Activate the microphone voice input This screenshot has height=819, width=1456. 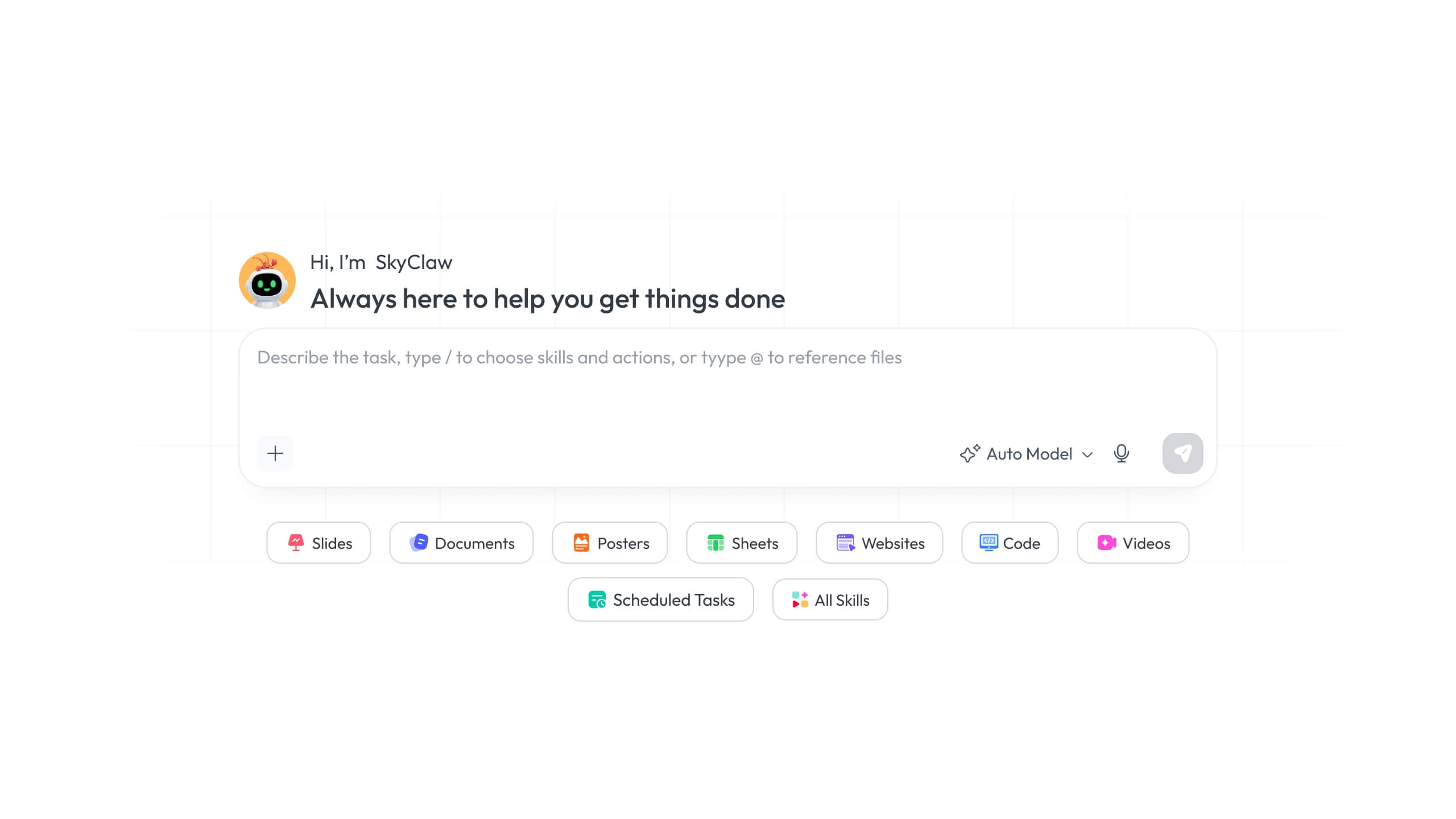click(1121, 453)
